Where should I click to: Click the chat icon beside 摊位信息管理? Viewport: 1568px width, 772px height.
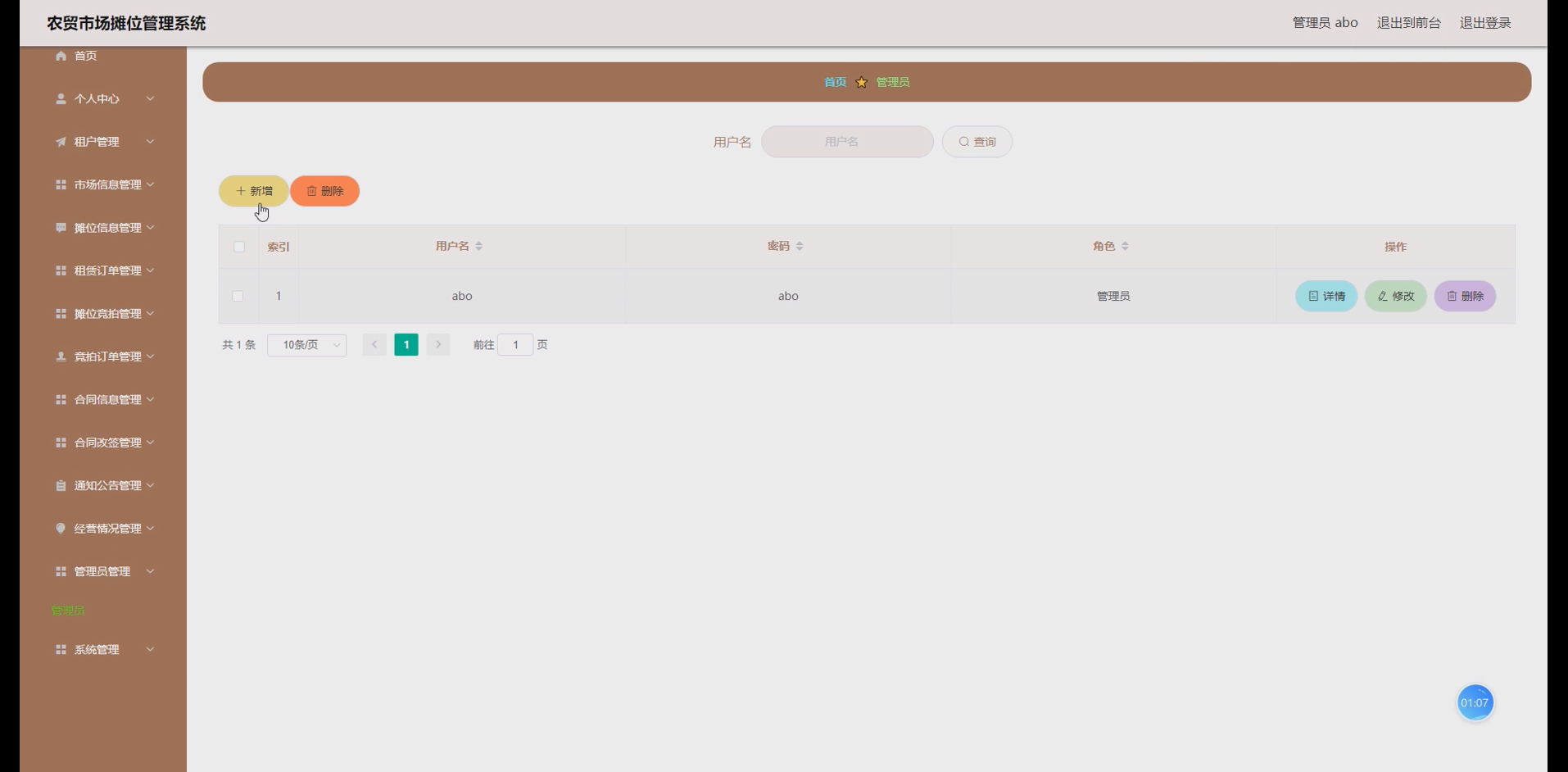click(61, 228)
